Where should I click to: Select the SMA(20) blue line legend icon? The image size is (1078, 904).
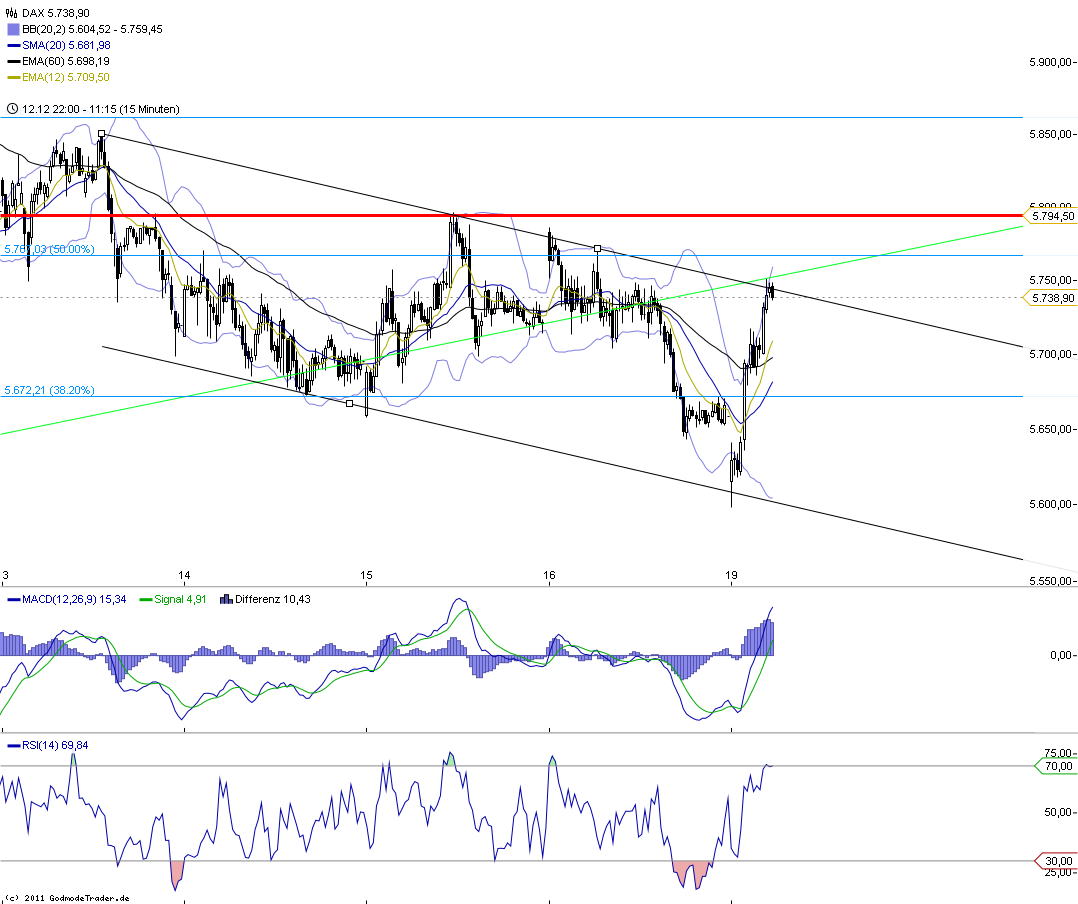(x=12, y=45)
